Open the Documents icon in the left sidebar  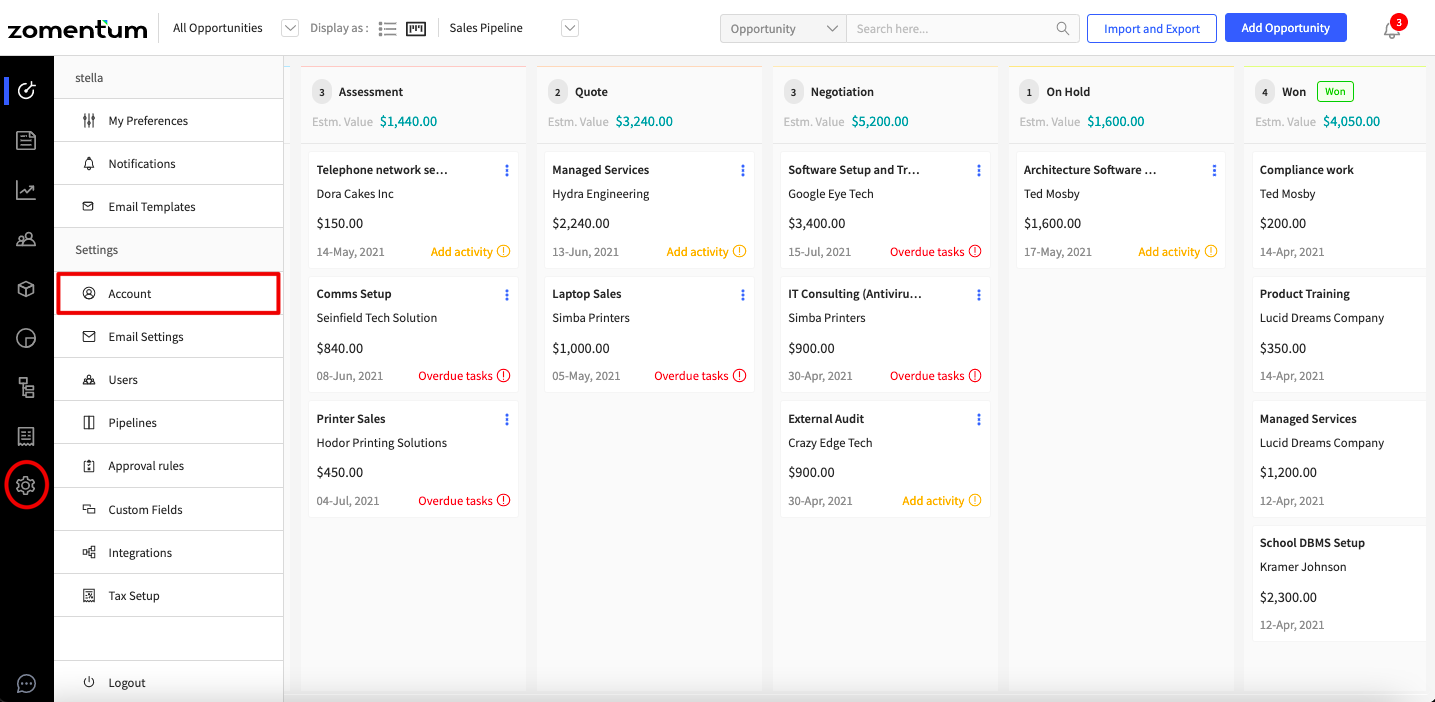tap(27, 140)
